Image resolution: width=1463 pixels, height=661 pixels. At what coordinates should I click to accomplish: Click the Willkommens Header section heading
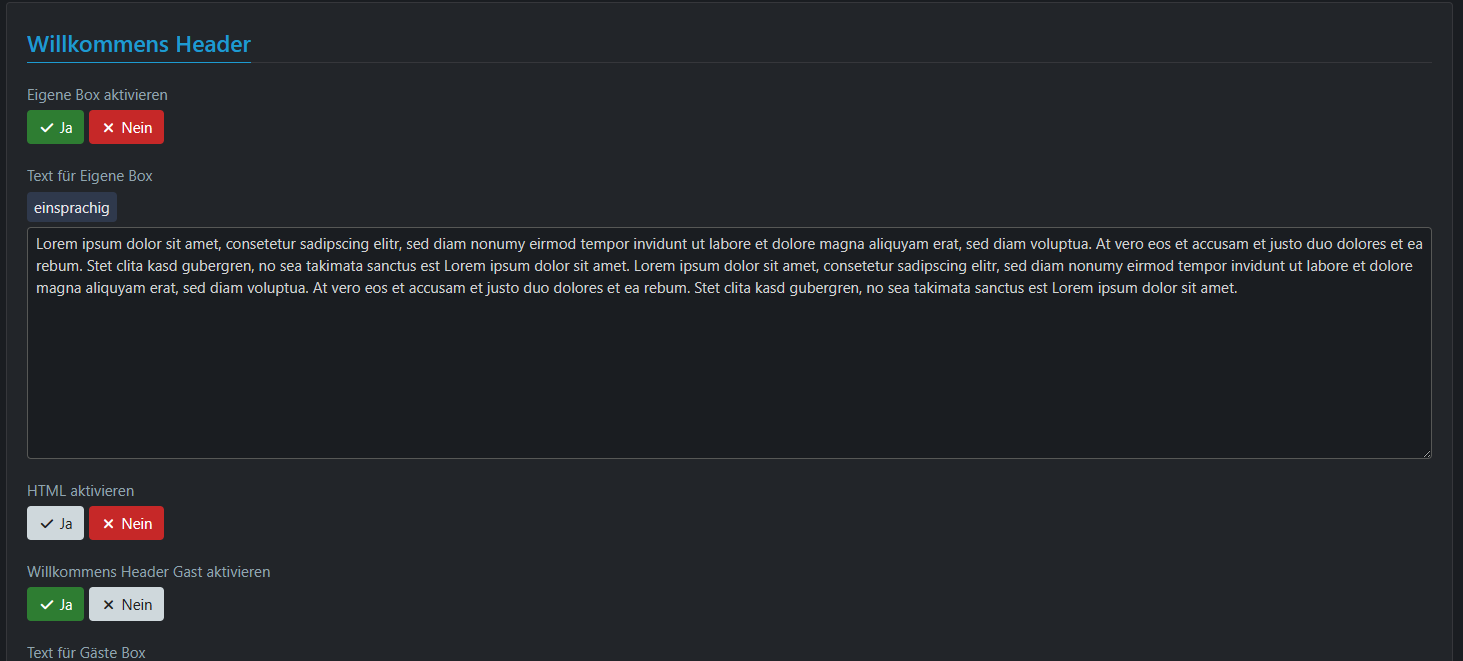[139, 44]
